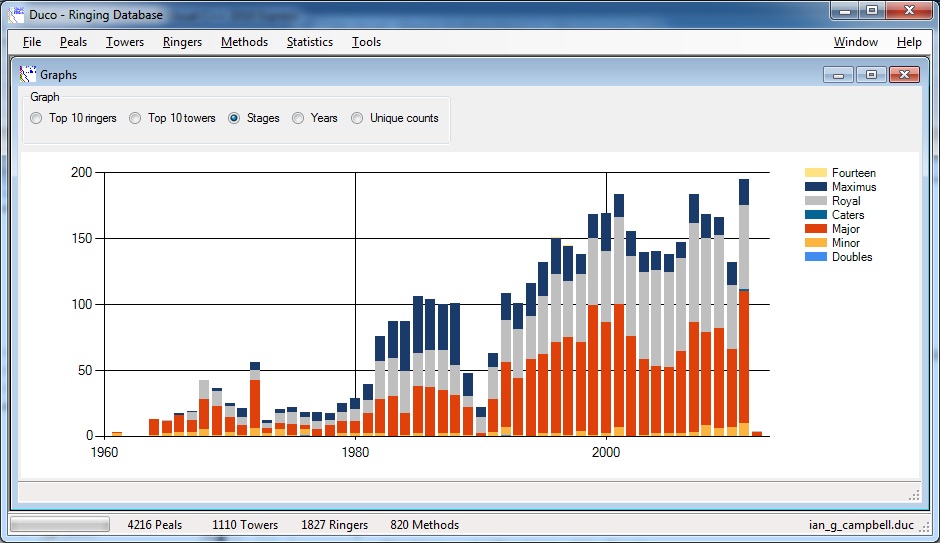Open the Statistics menu

click(x=309, y=42)
